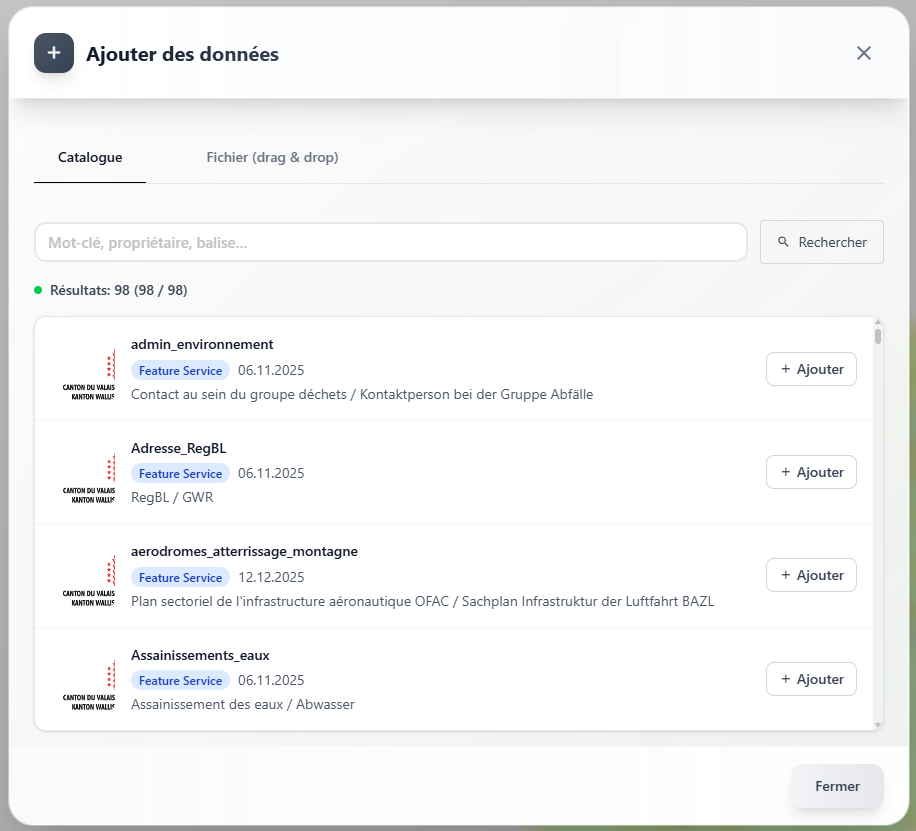Add the aerodromes_atterrissage_montagne layer
Screen dimensions: 916x831
click(x=811, y=575)
